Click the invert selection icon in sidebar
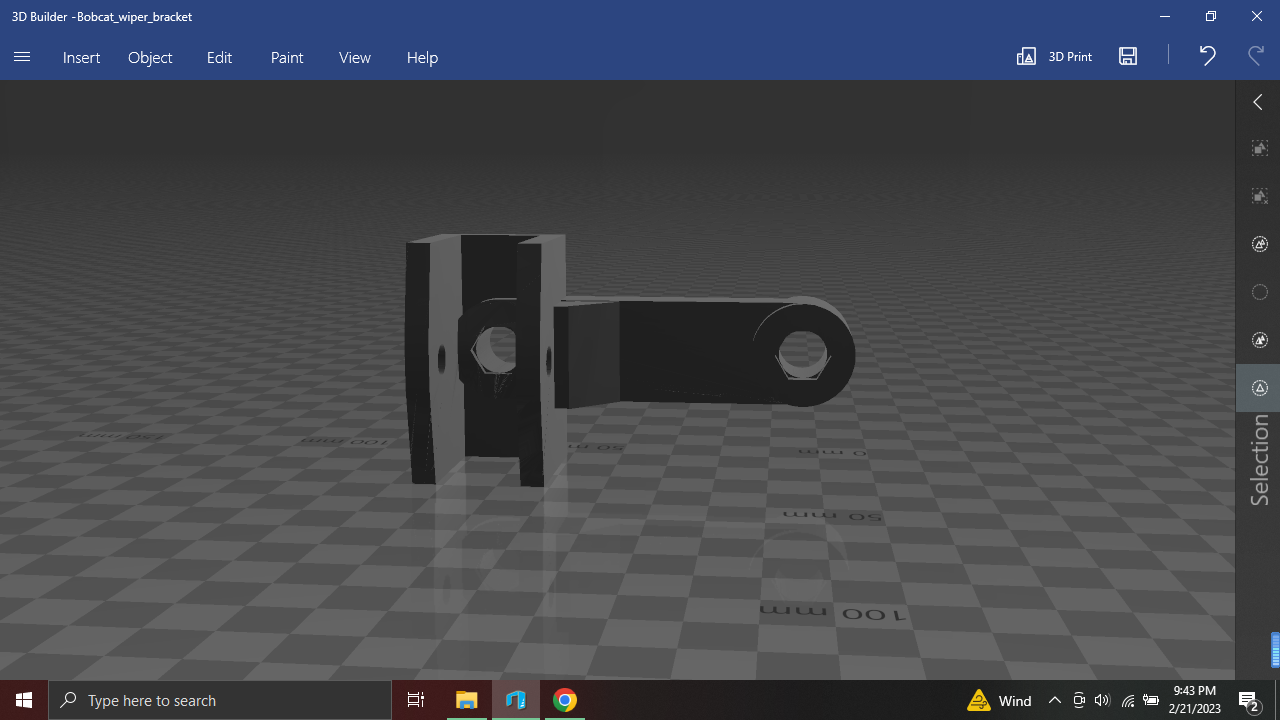This screenshot has height=720, width=1280. tap(1259, 244)
